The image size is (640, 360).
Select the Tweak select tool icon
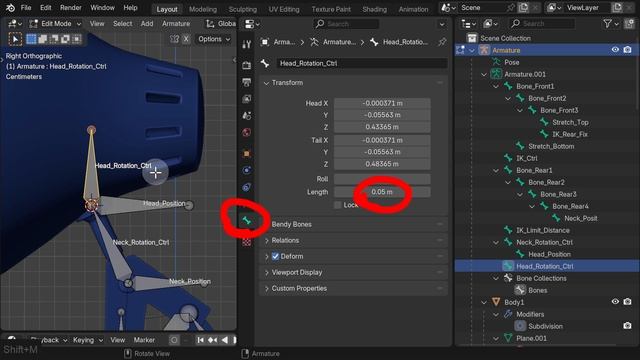[16, 39]
